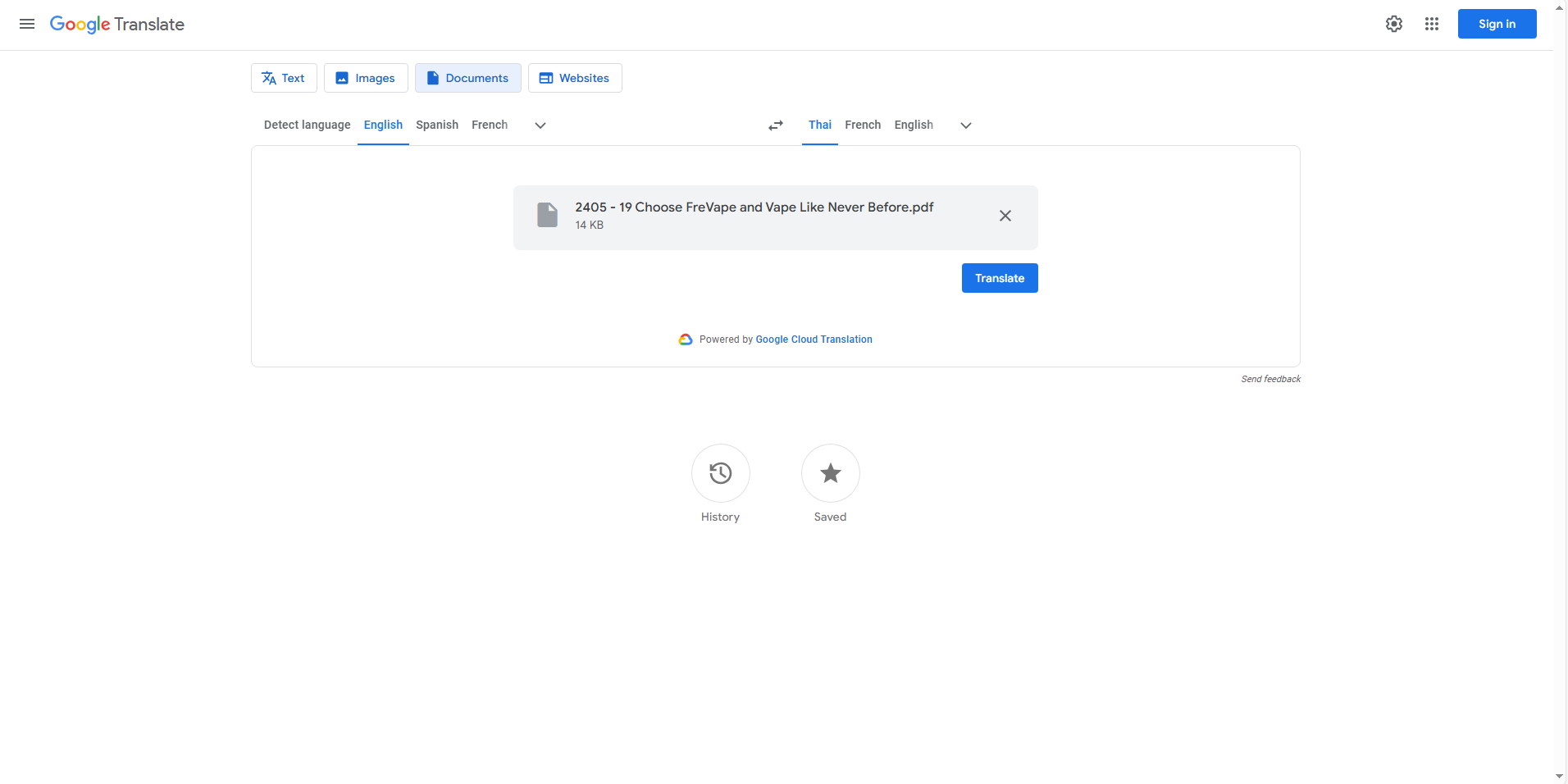Image resolution: width=1568 pixels, height=784 pixels.
Task: Click the Translate button
Action: coord(999,277)
